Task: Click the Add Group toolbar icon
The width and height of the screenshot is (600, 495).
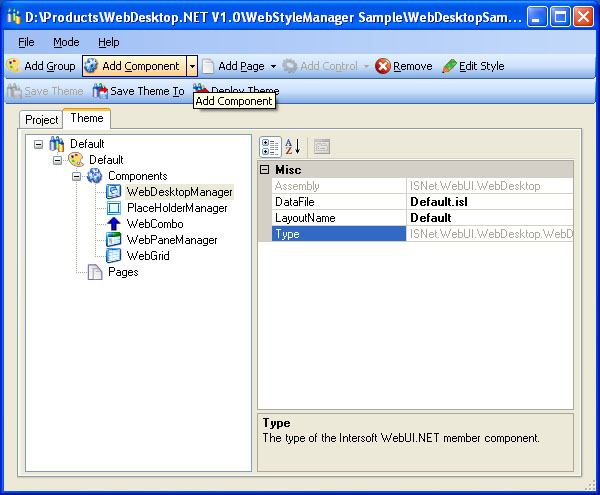Action: pos(13,66)
